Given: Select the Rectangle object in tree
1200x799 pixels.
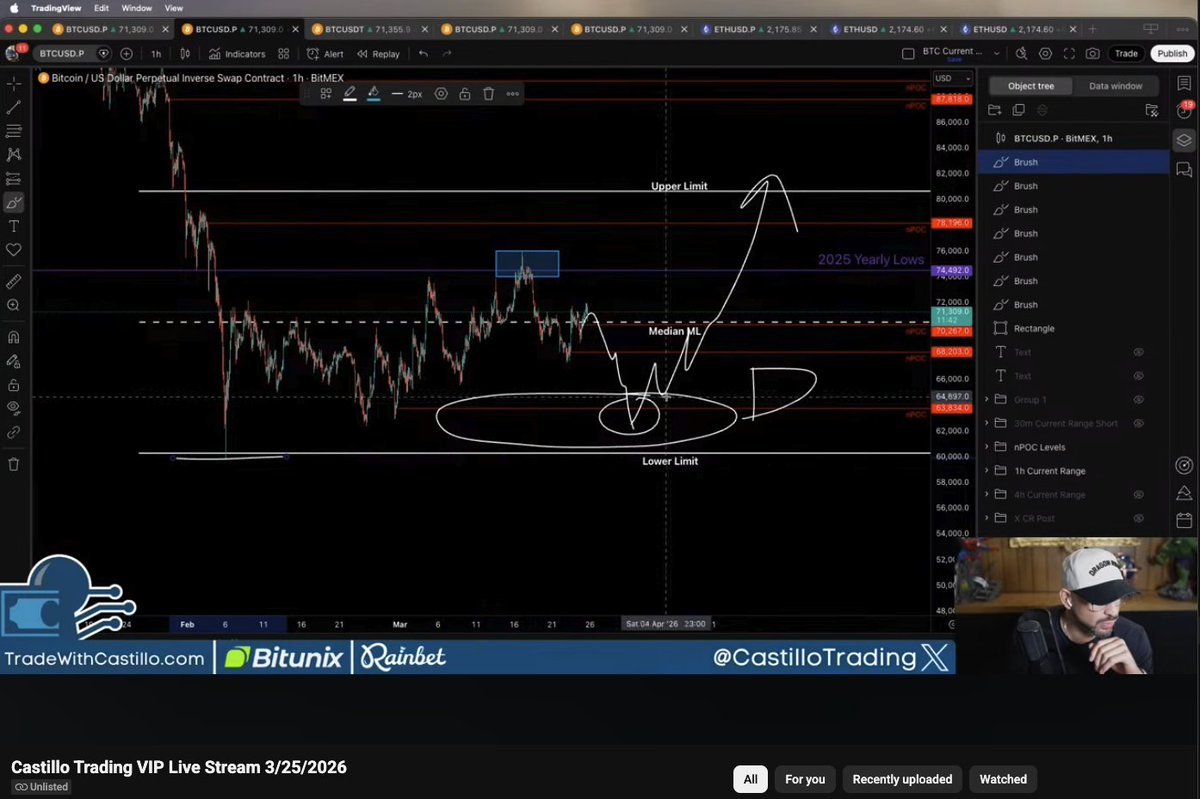Looking at the screenshot, I should click(1071, 328).
